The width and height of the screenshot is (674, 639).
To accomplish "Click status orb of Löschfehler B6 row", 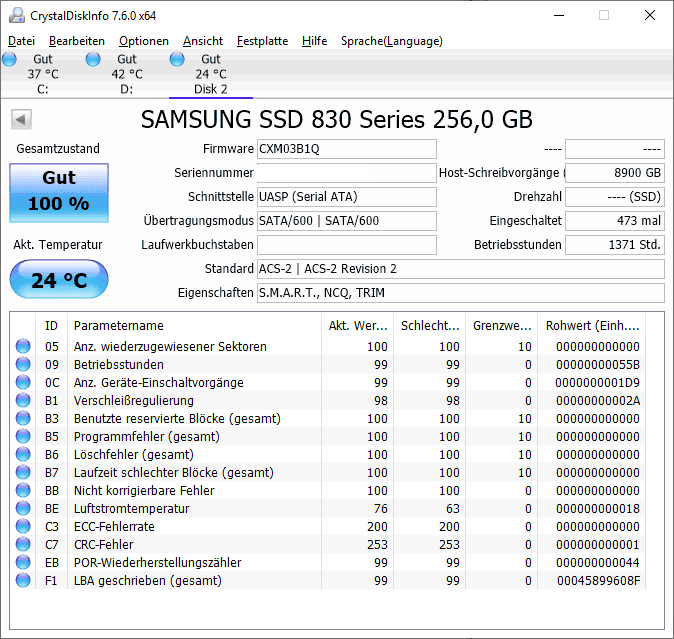I will point(23,454).
